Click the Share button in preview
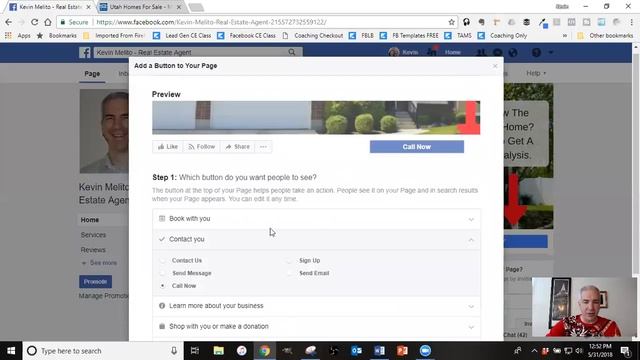Screen dimensions: 640x360 point(237,147)
